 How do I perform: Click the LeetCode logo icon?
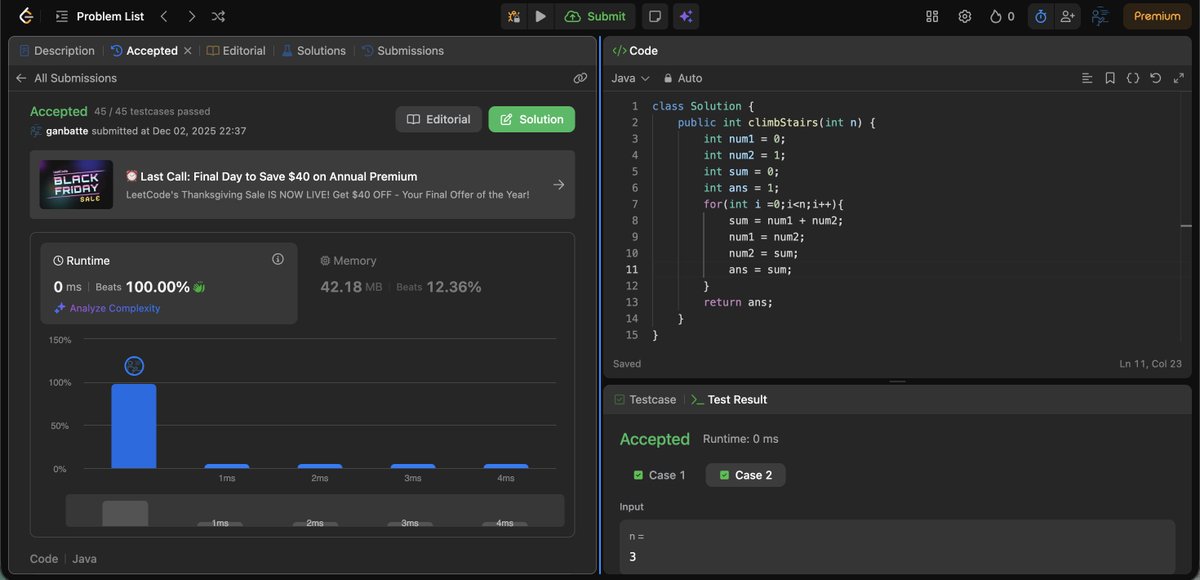[24, 16]
